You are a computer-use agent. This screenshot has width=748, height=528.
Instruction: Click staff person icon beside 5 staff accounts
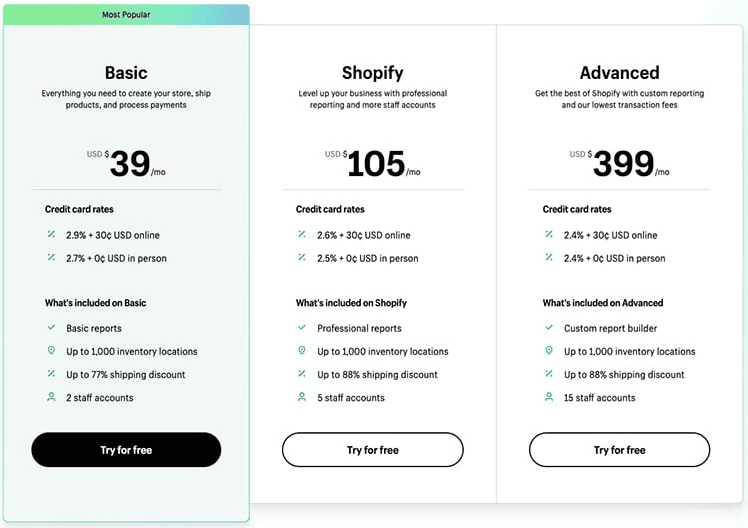pos(302,397)
